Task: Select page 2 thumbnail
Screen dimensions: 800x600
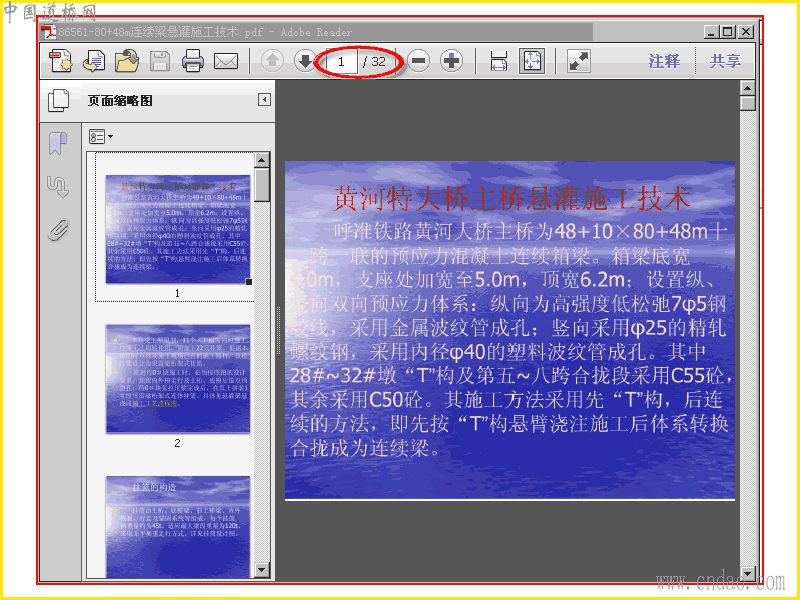Action: point(178,379)
